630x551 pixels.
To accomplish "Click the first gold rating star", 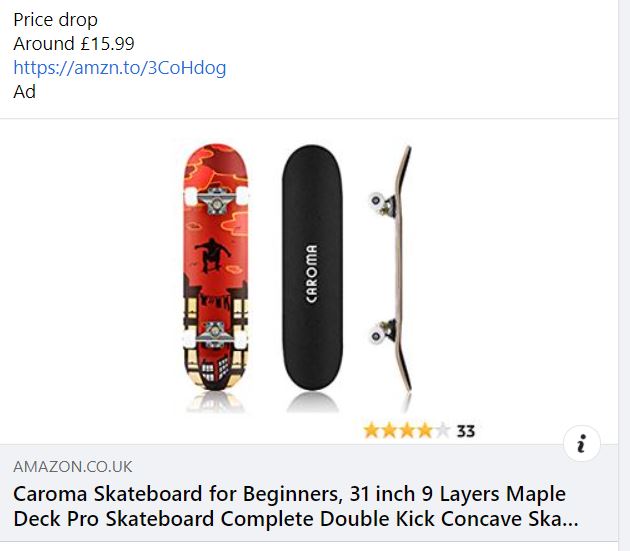I will click(x=371, y=431).
